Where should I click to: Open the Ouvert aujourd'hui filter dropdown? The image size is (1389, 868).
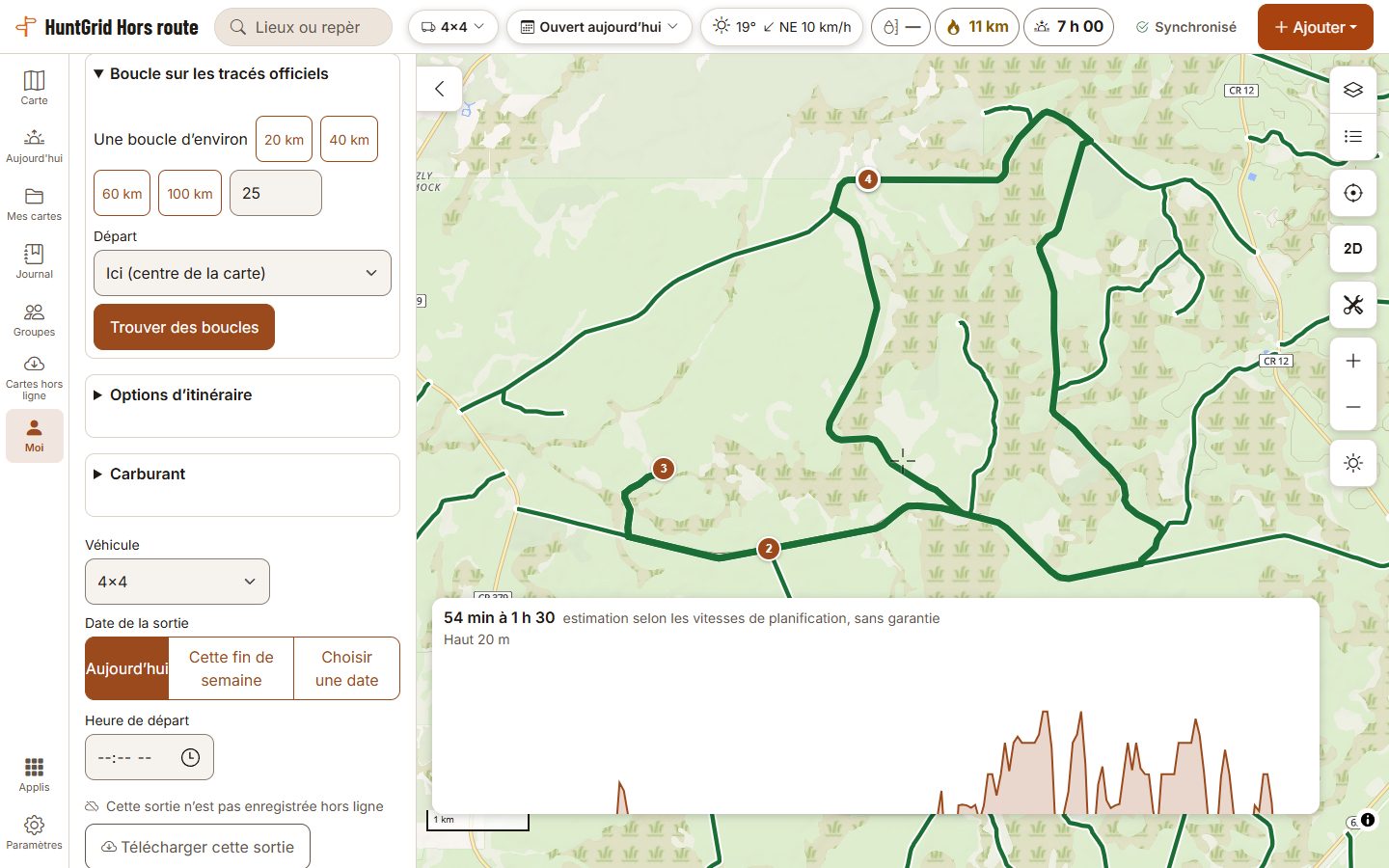(x=599, y=27)
